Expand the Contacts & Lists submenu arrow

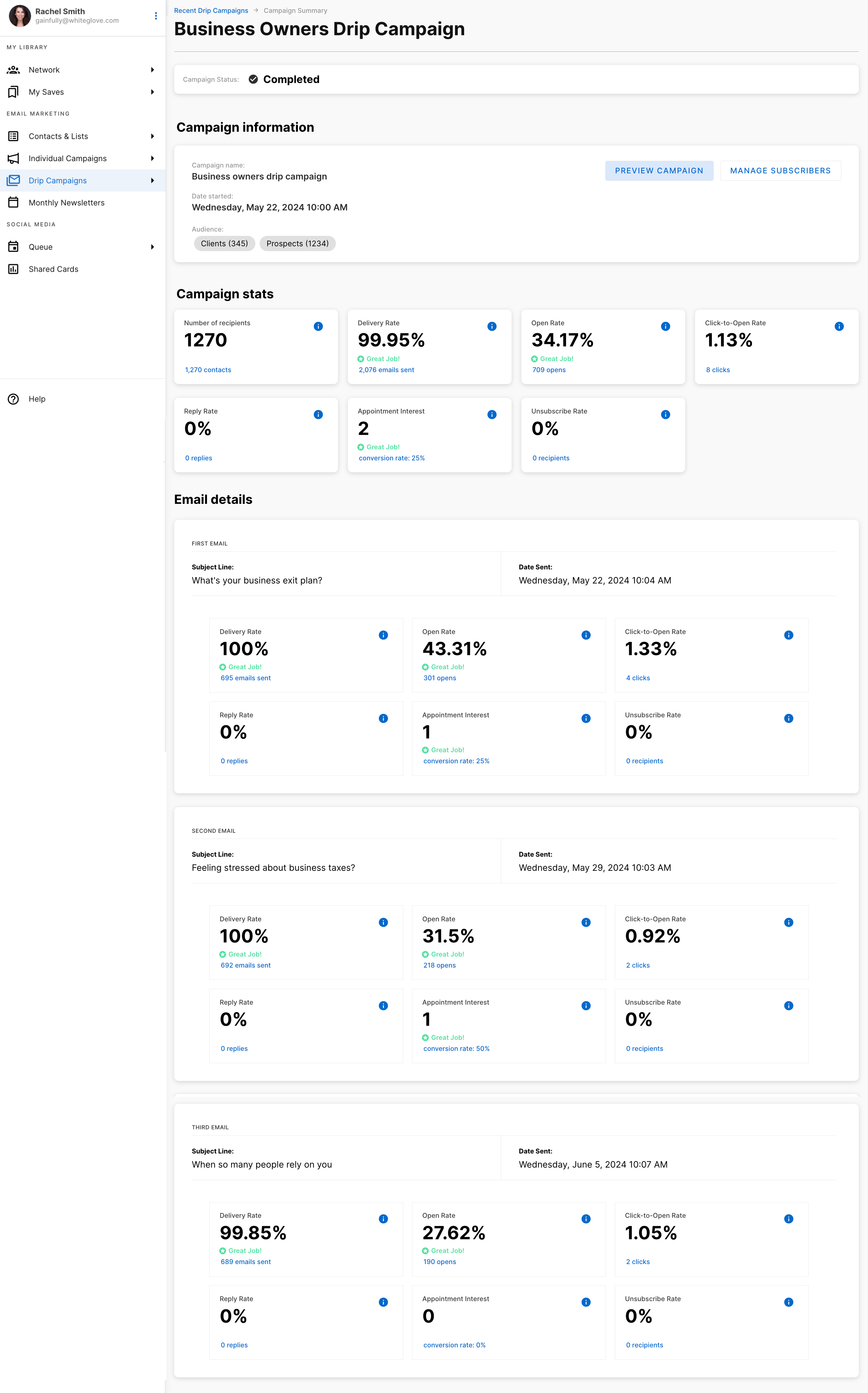(152, 137)
